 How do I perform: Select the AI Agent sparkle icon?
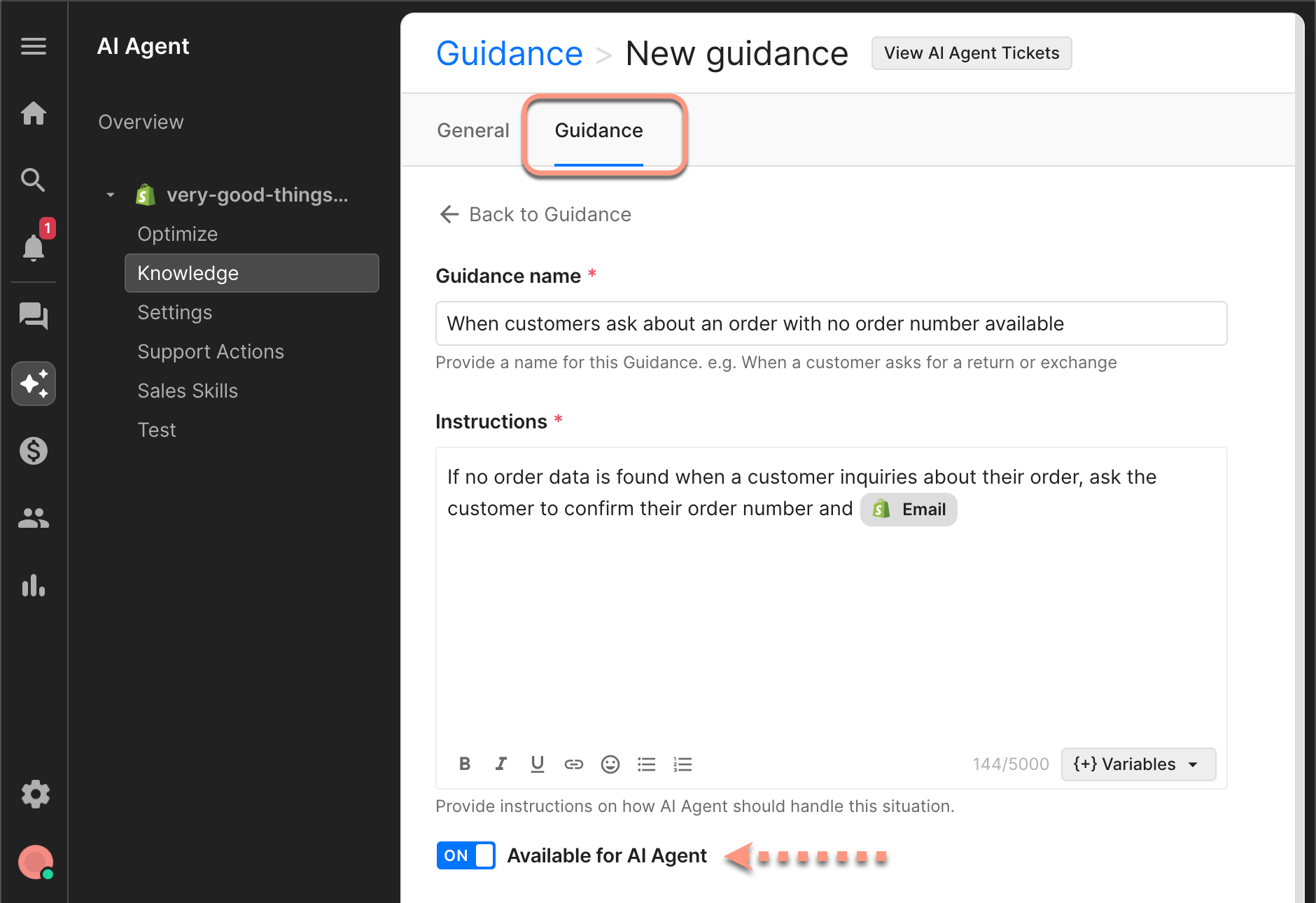tap(34, 384)
